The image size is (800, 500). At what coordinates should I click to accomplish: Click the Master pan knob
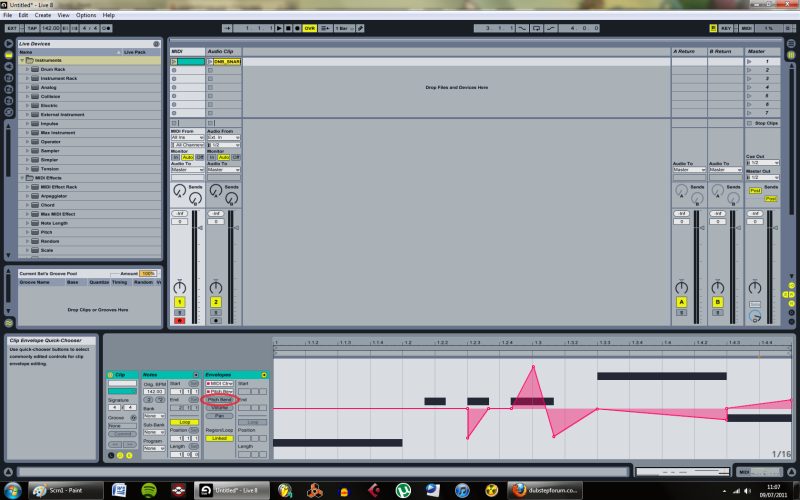tap(755, 288)
